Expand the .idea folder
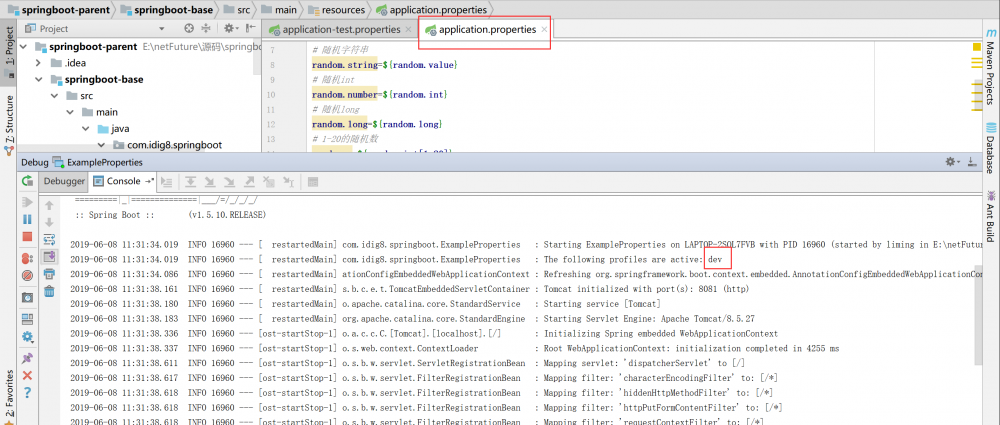The image size is (1000, 425). pyautogui.click(x=39, y=63)
